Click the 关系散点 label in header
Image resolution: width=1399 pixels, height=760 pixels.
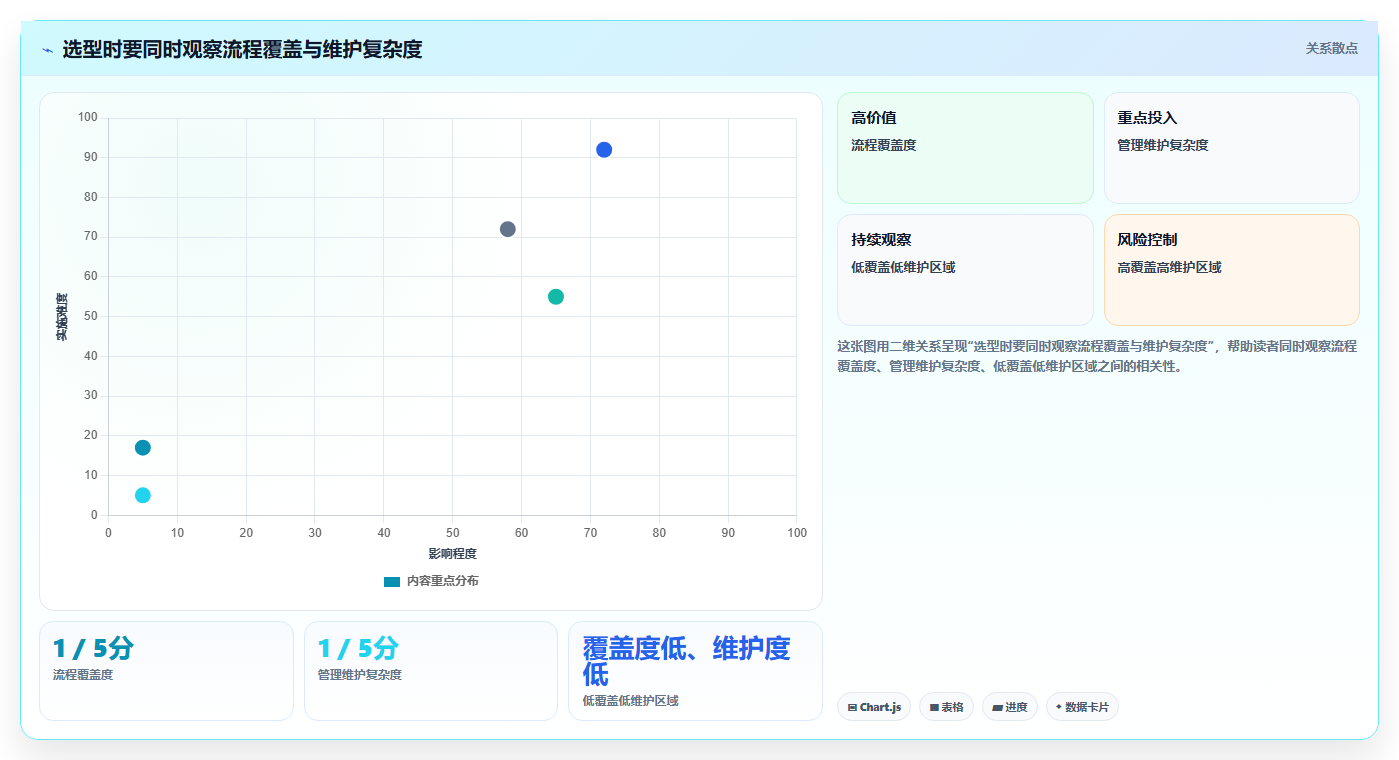(x=1331, y=48)
